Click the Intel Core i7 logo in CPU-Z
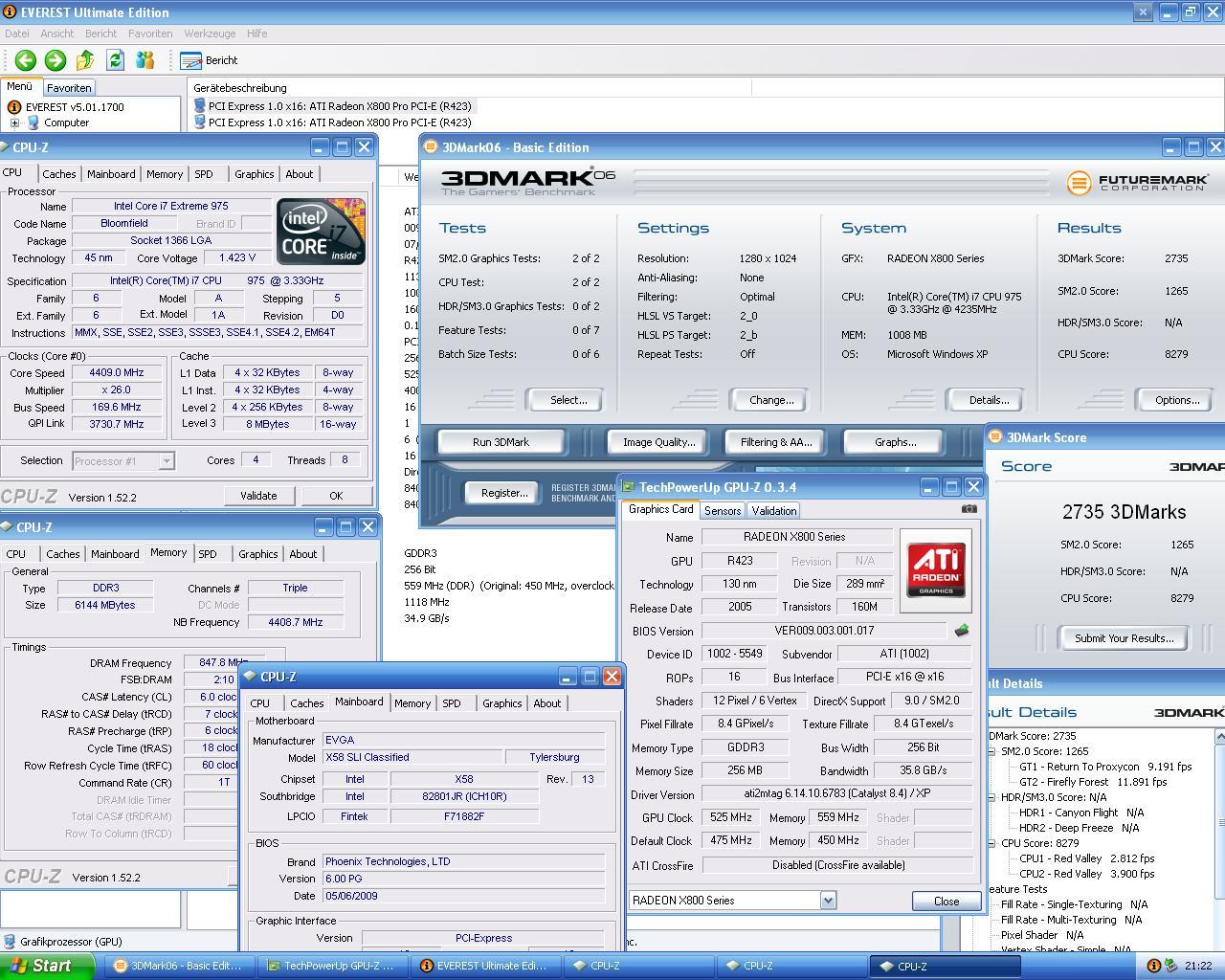 tap(321, 232)
